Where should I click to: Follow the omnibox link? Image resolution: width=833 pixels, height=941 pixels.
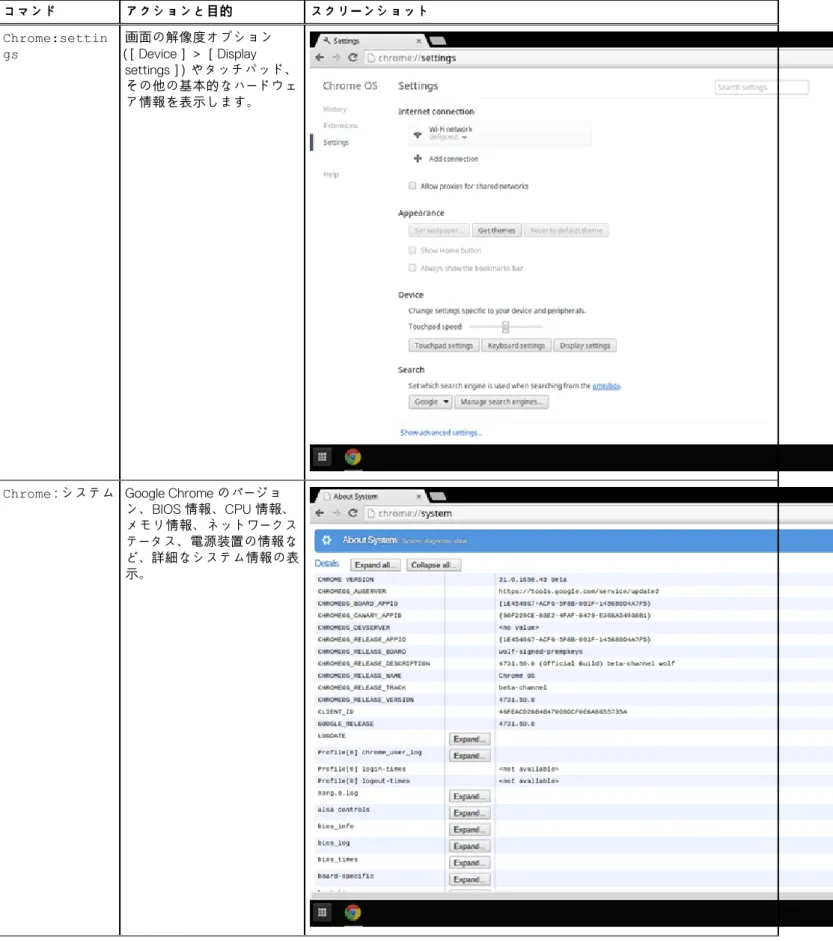point(606,386)
